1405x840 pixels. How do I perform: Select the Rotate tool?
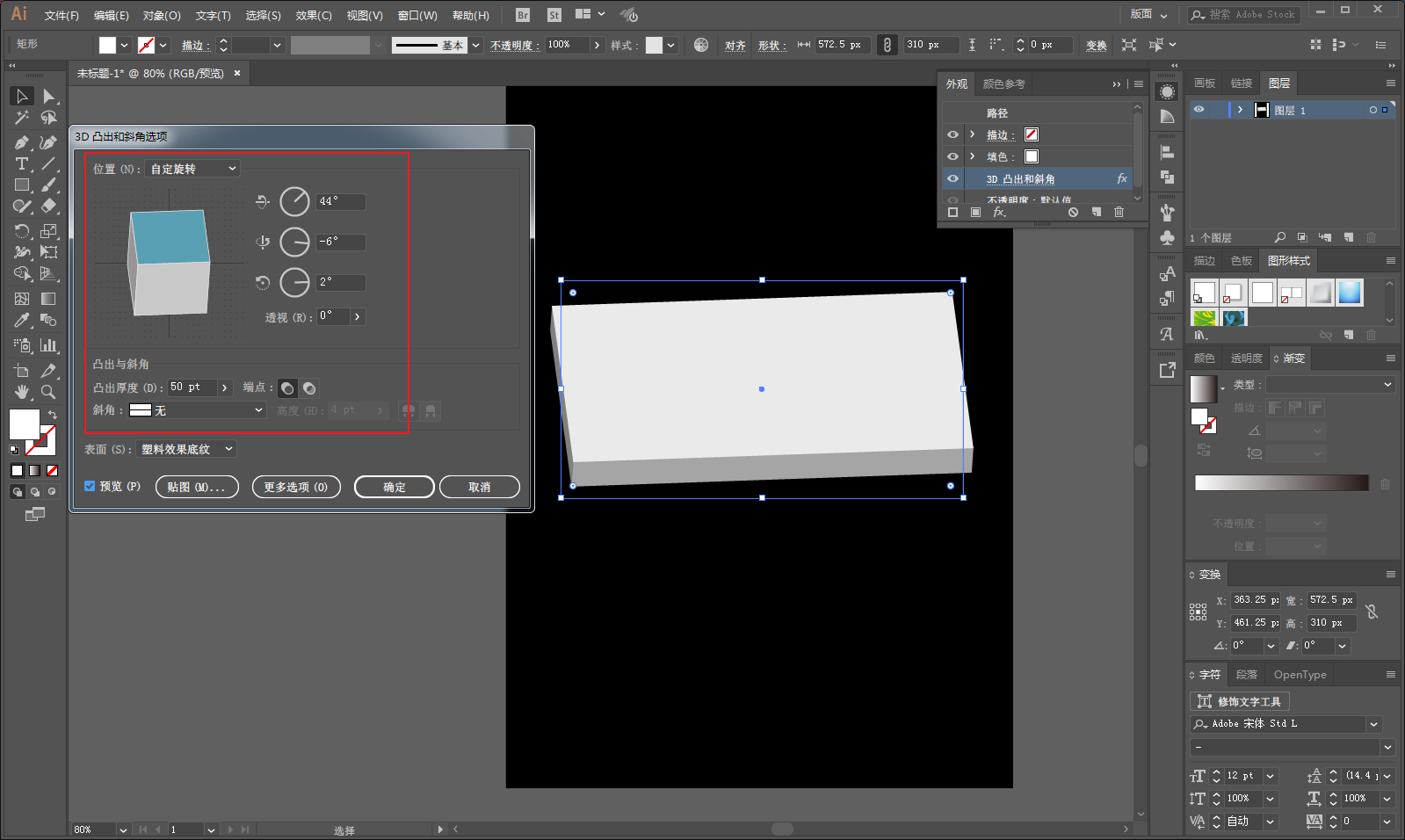click(x=22, y=231)
